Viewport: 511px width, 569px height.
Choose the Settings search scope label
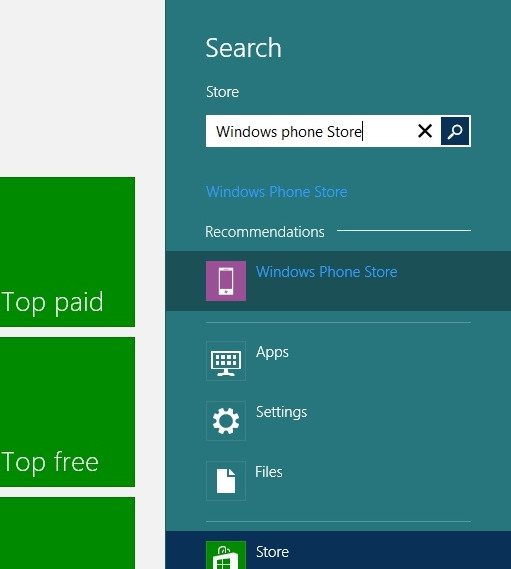pos(281,412)
